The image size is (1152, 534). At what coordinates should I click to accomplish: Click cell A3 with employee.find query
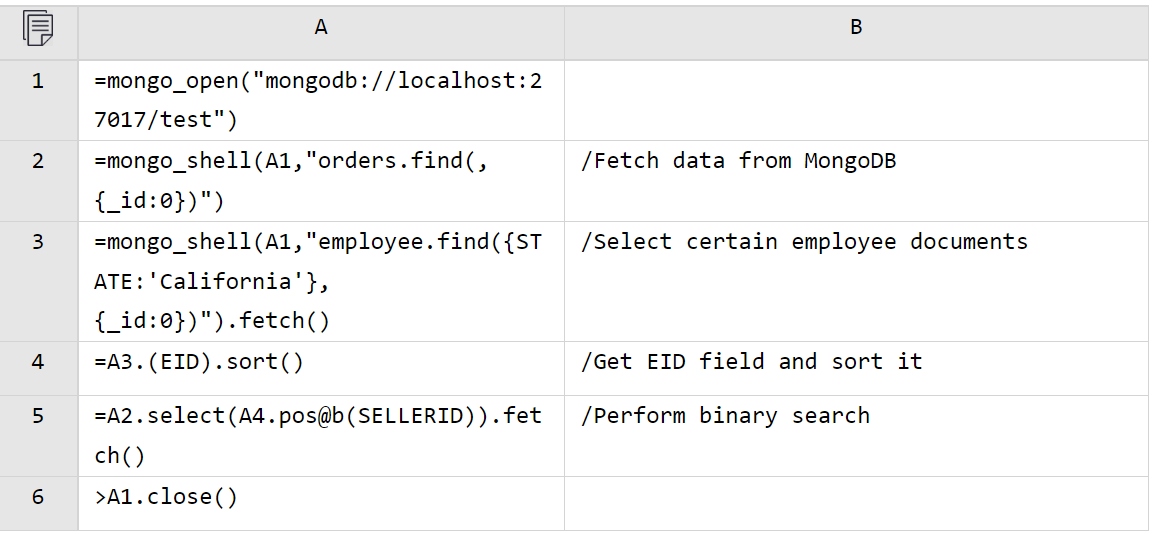click(320, 281)
